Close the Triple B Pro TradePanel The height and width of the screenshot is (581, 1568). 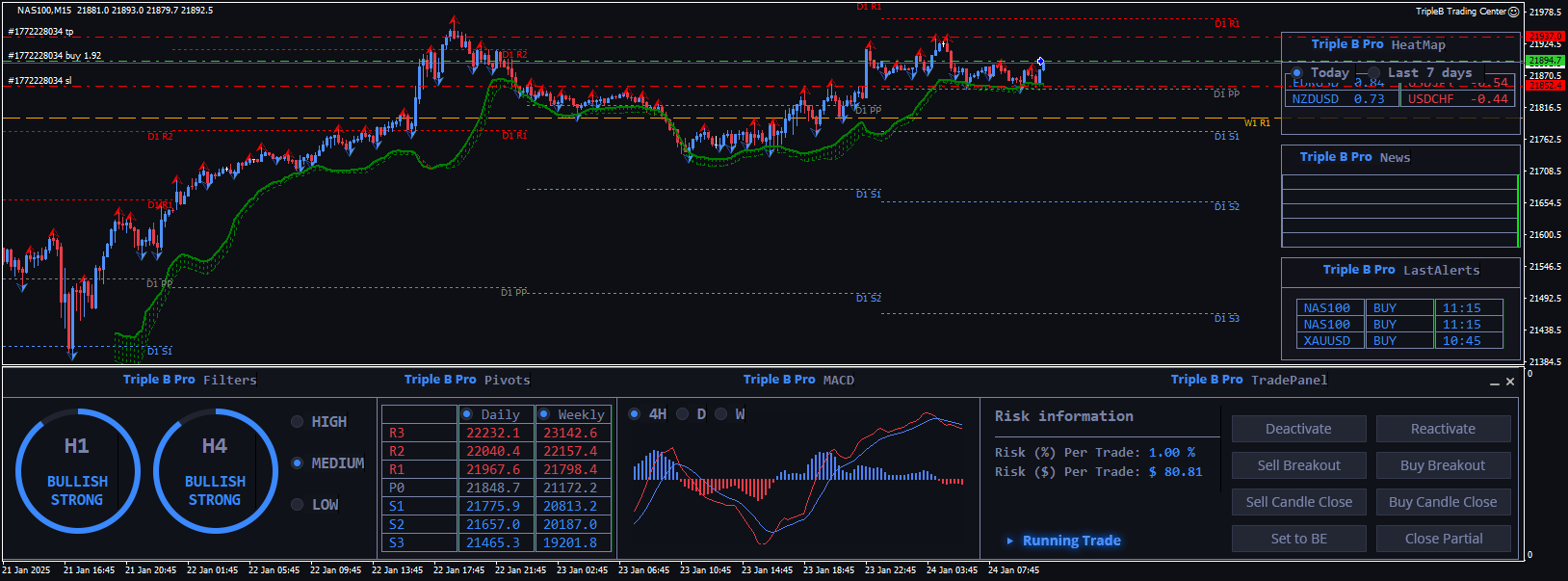pos(1510,382)
